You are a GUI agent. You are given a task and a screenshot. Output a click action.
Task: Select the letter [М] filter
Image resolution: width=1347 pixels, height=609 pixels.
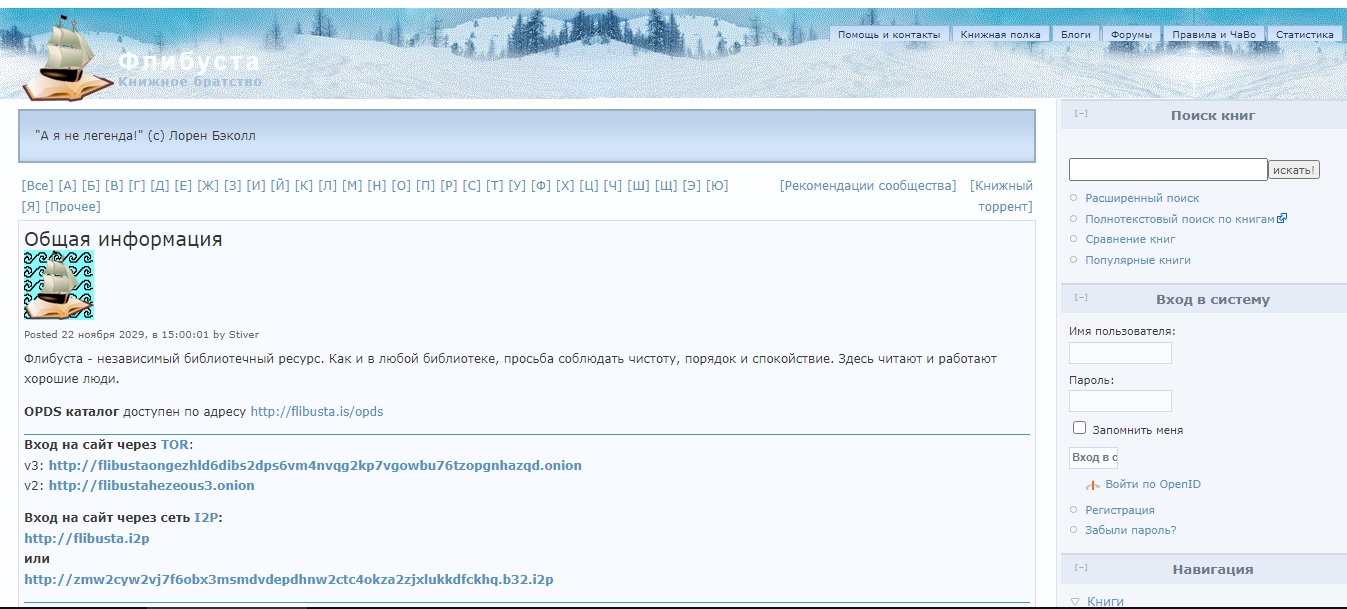pos(352,186)
